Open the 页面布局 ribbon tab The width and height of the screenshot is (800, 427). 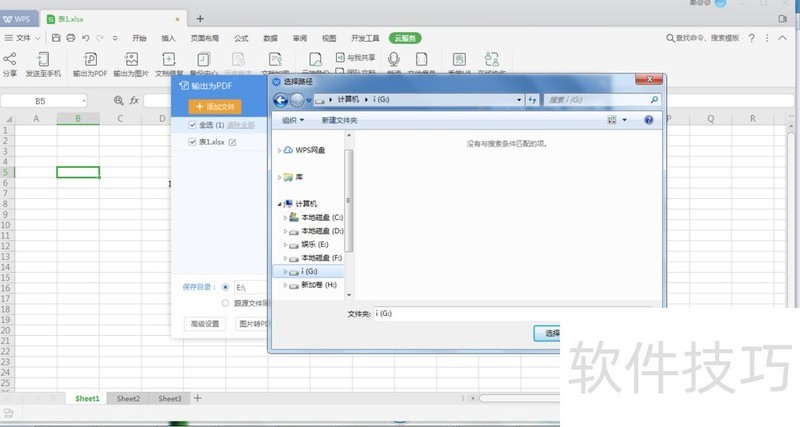(x=205, y=38)
